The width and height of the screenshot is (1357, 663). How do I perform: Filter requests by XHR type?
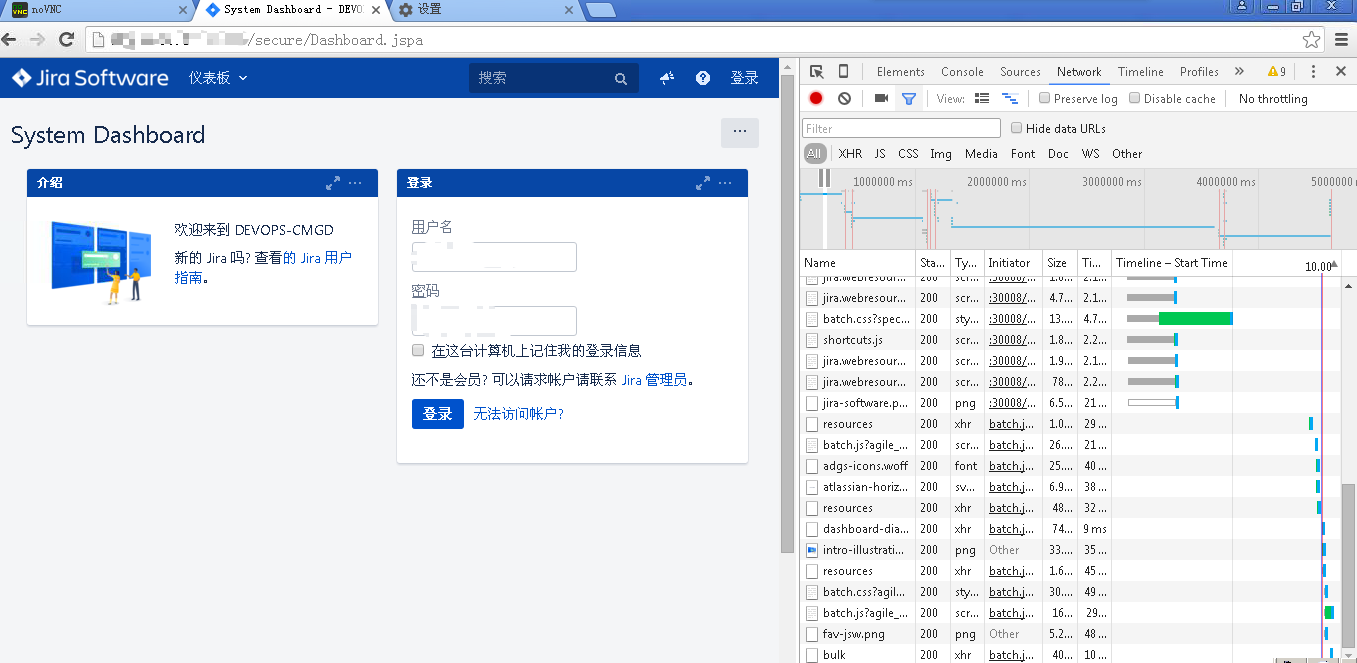(850, 154)
